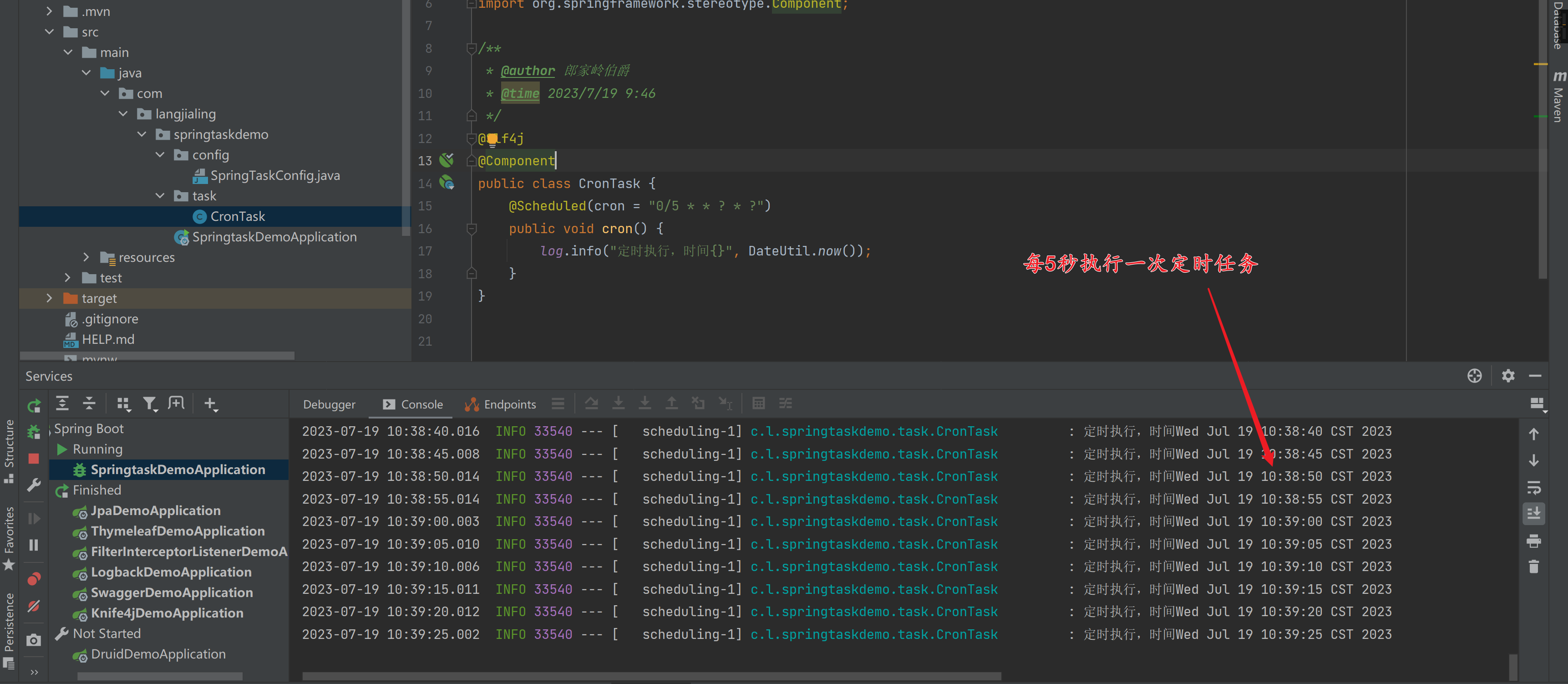Click the Spring bean gutter icon on line 13

[x=447, y=160]
